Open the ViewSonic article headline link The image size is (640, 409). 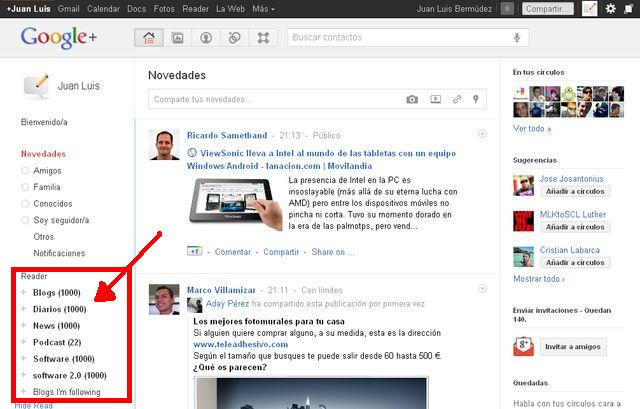tap(321, 160)
